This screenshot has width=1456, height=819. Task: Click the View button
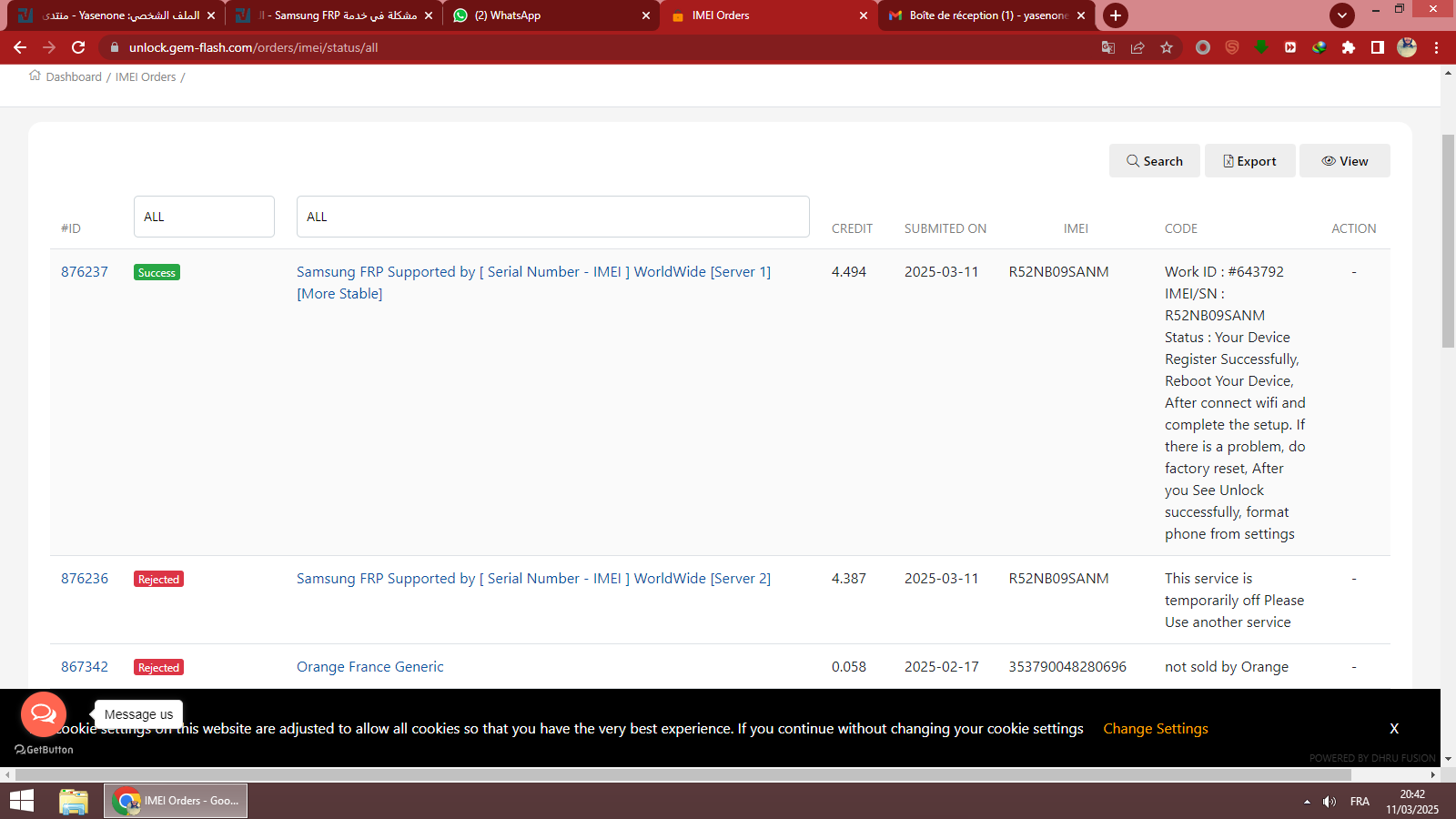pyautogui.click(x=1345, y=161)
